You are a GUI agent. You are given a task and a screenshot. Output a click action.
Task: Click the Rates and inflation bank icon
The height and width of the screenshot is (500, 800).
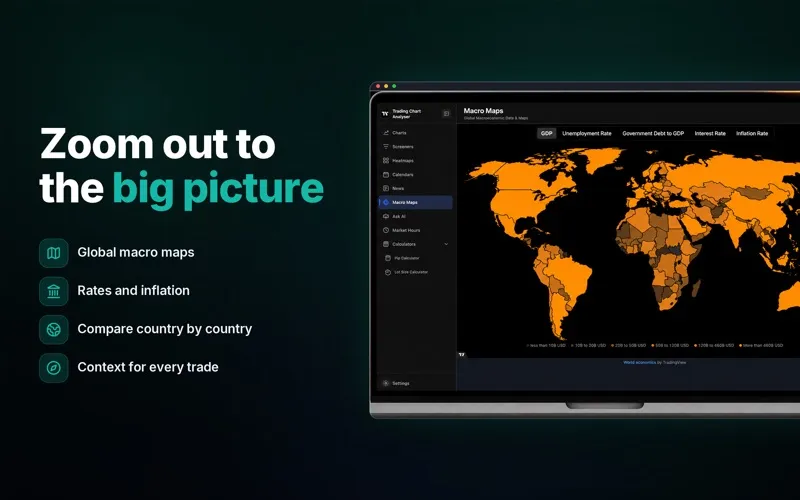point(54,291)
